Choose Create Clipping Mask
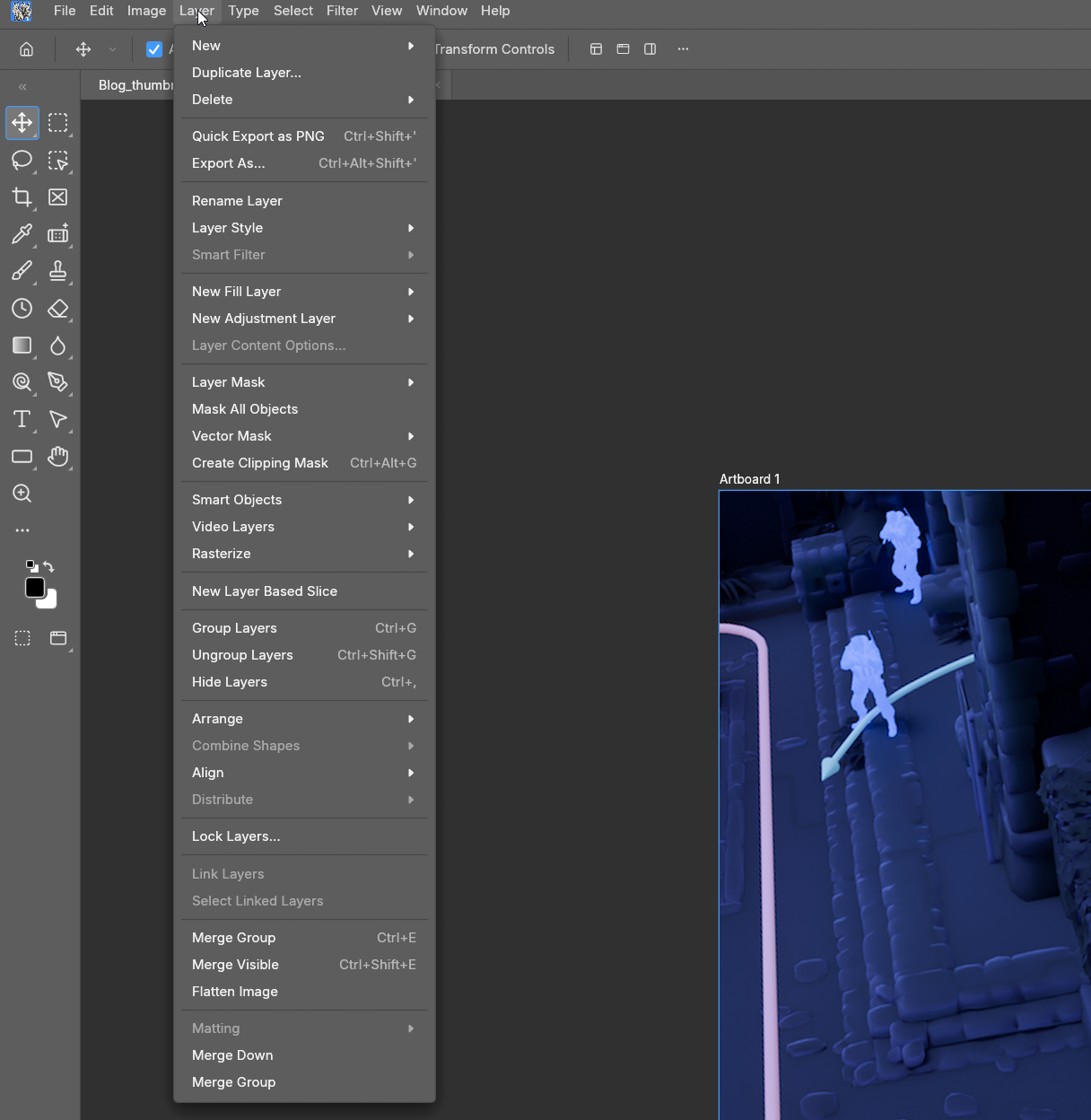 pyautogui.click(x=304, y=463)
